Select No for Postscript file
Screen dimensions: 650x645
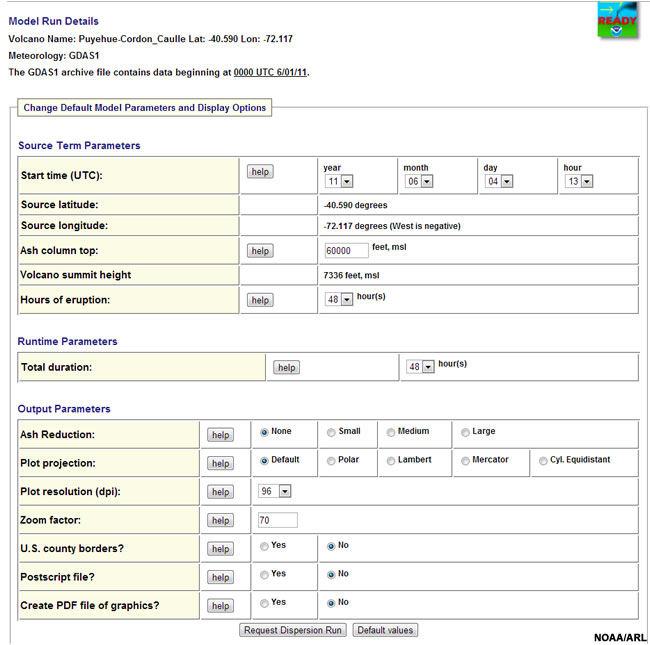[x=331, y=575]
